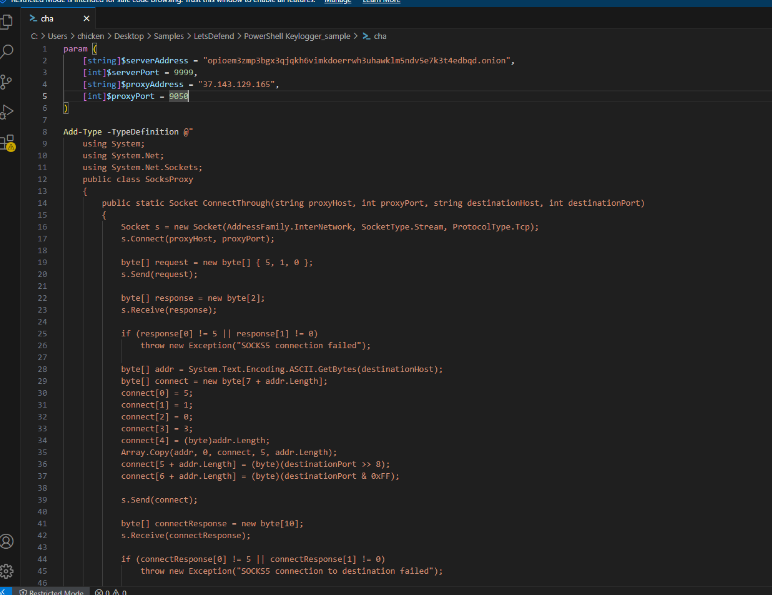Click "SOCKS5 connection to destination failed" text
This screenshot has height=595, width=772.
pos(333,571)
